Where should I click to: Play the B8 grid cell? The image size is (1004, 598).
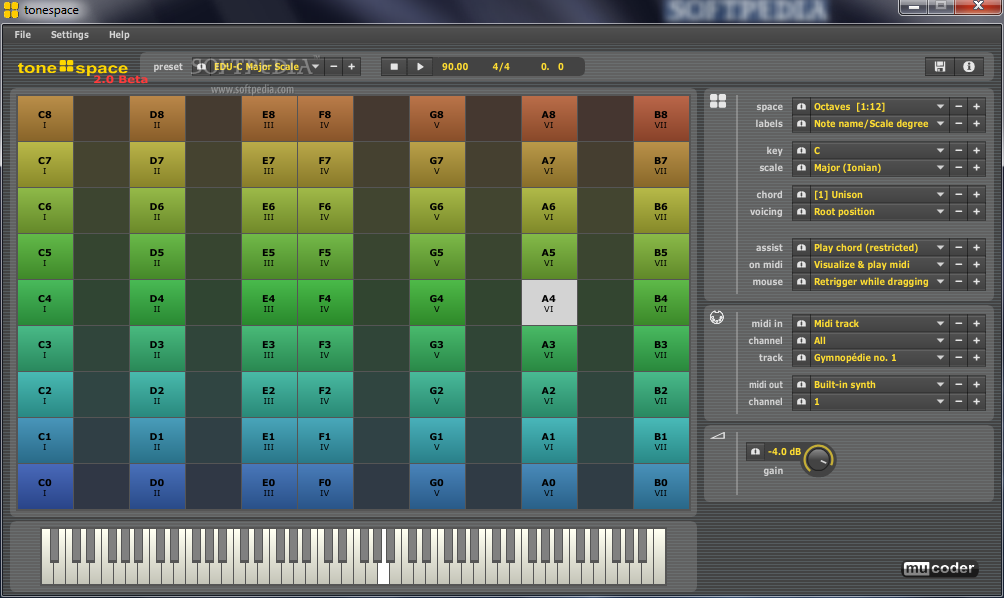pyautogui.click(x=661, y=118)
